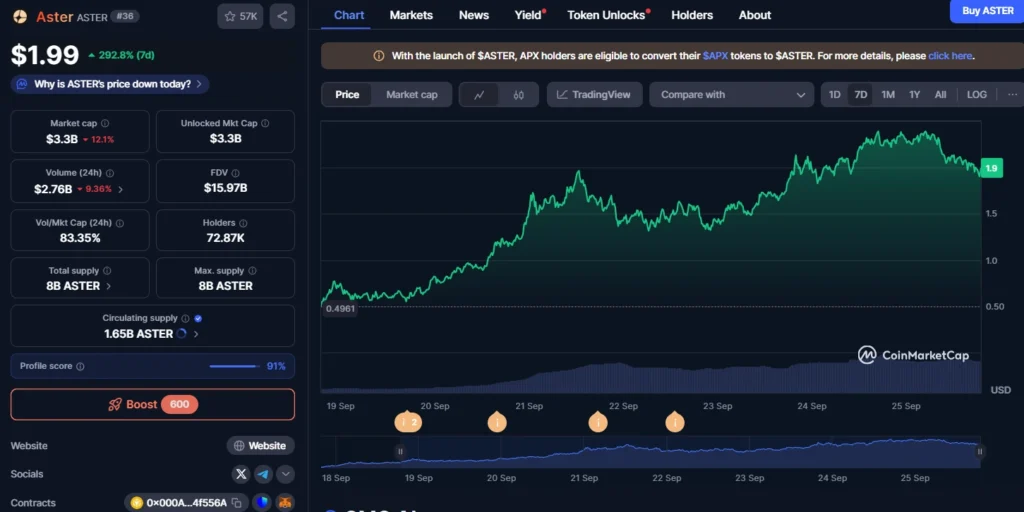Copy the contract address with copy icon
1024x512 pixels.
pyautogui.click(x=237, y=503)
